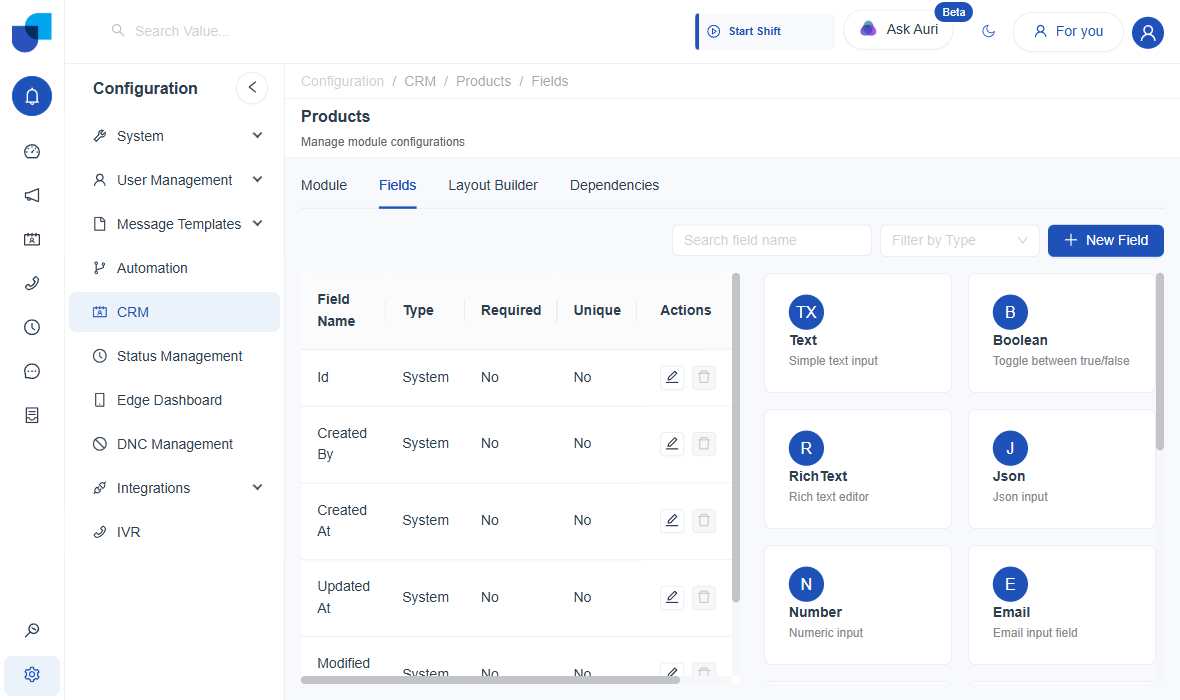Open Edge Dashboard in the sidebar
Viewport: 1180px width, 700px height.
click(x=175, y=400)
